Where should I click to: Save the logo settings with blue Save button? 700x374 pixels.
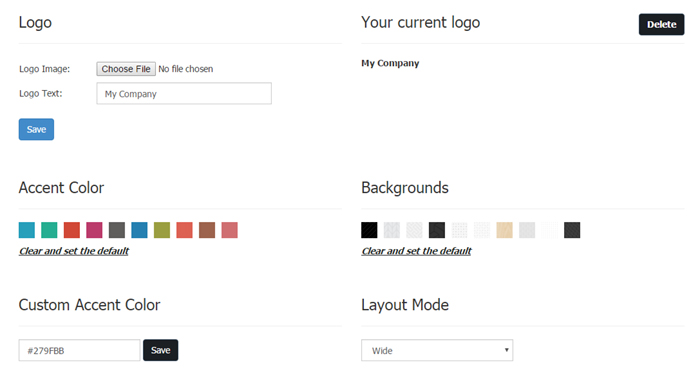click(36, 129)
